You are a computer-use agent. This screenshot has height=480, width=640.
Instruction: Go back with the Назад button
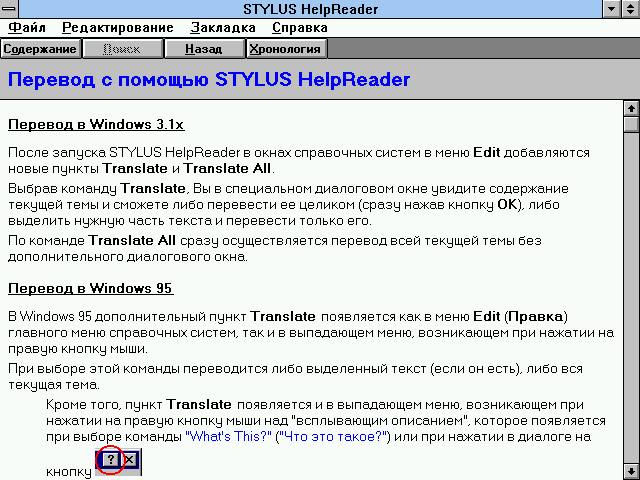[x=204, y=49]
